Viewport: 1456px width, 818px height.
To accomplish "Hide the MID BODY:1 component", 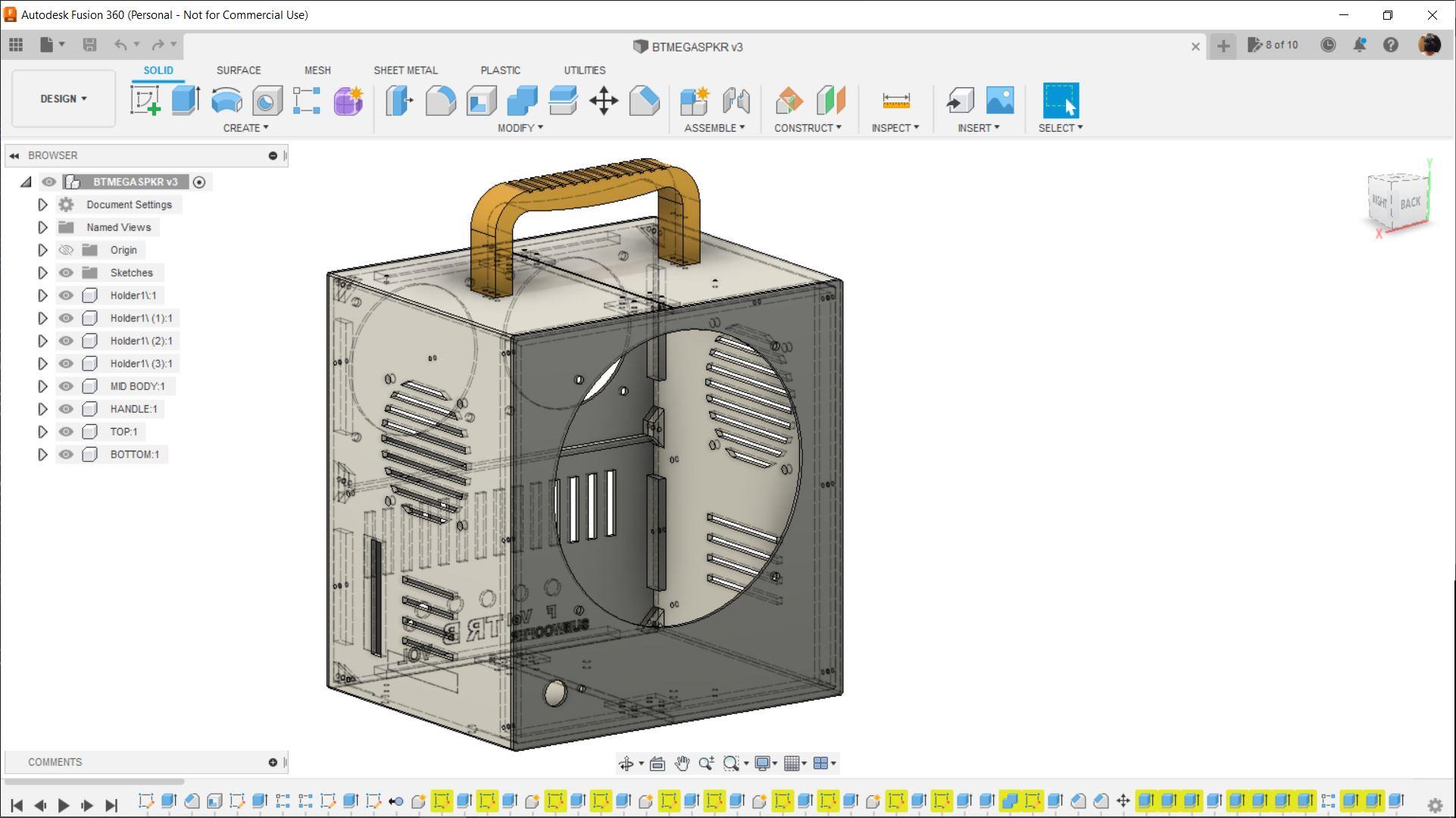I will tap(66, 386).
